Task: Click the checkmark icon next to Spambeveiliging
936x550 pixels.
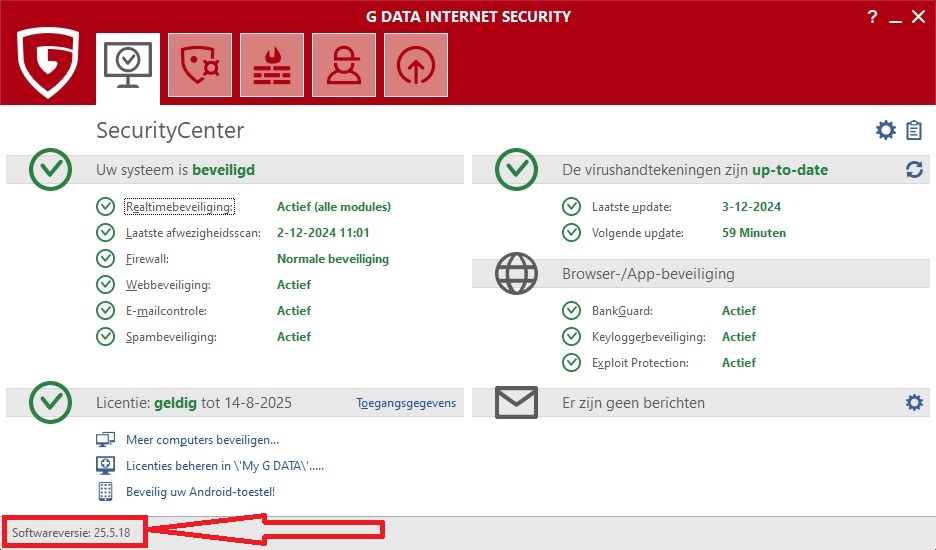Action: point(105,336)
